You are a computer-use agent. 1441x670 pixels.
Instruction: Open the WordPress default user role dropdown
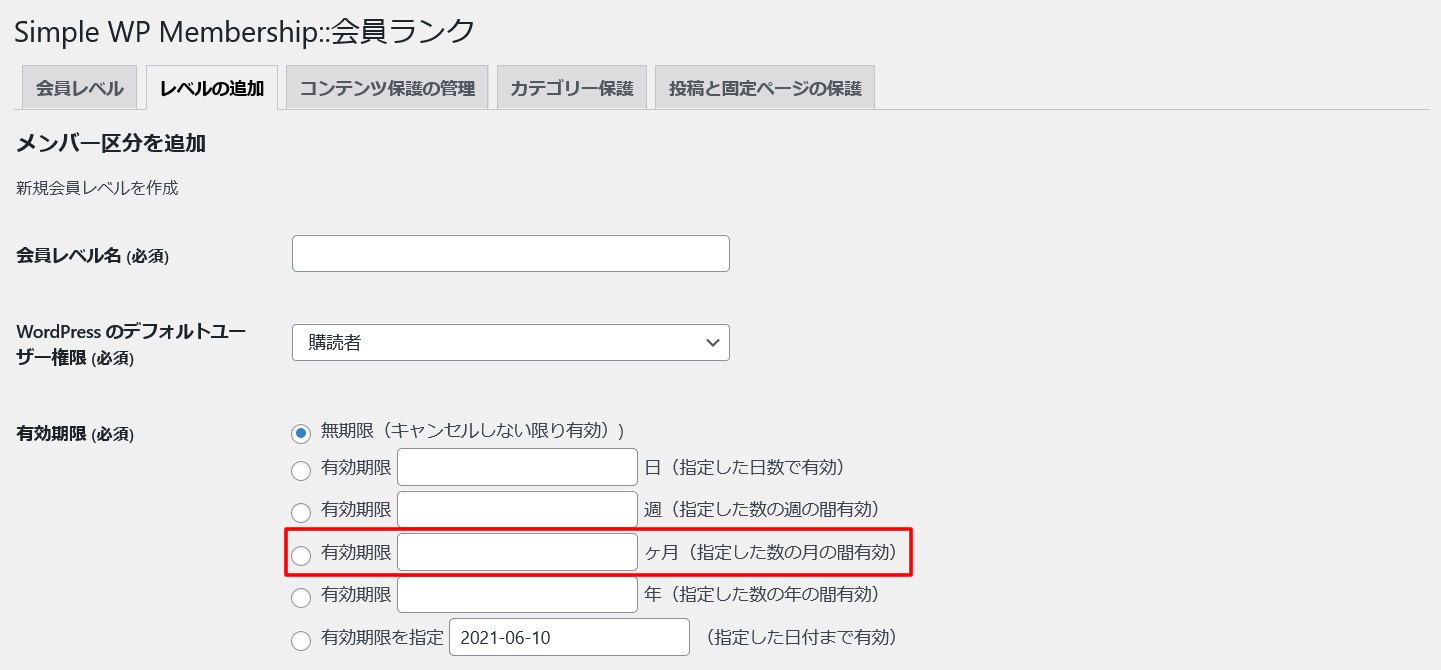coord(510,342)
